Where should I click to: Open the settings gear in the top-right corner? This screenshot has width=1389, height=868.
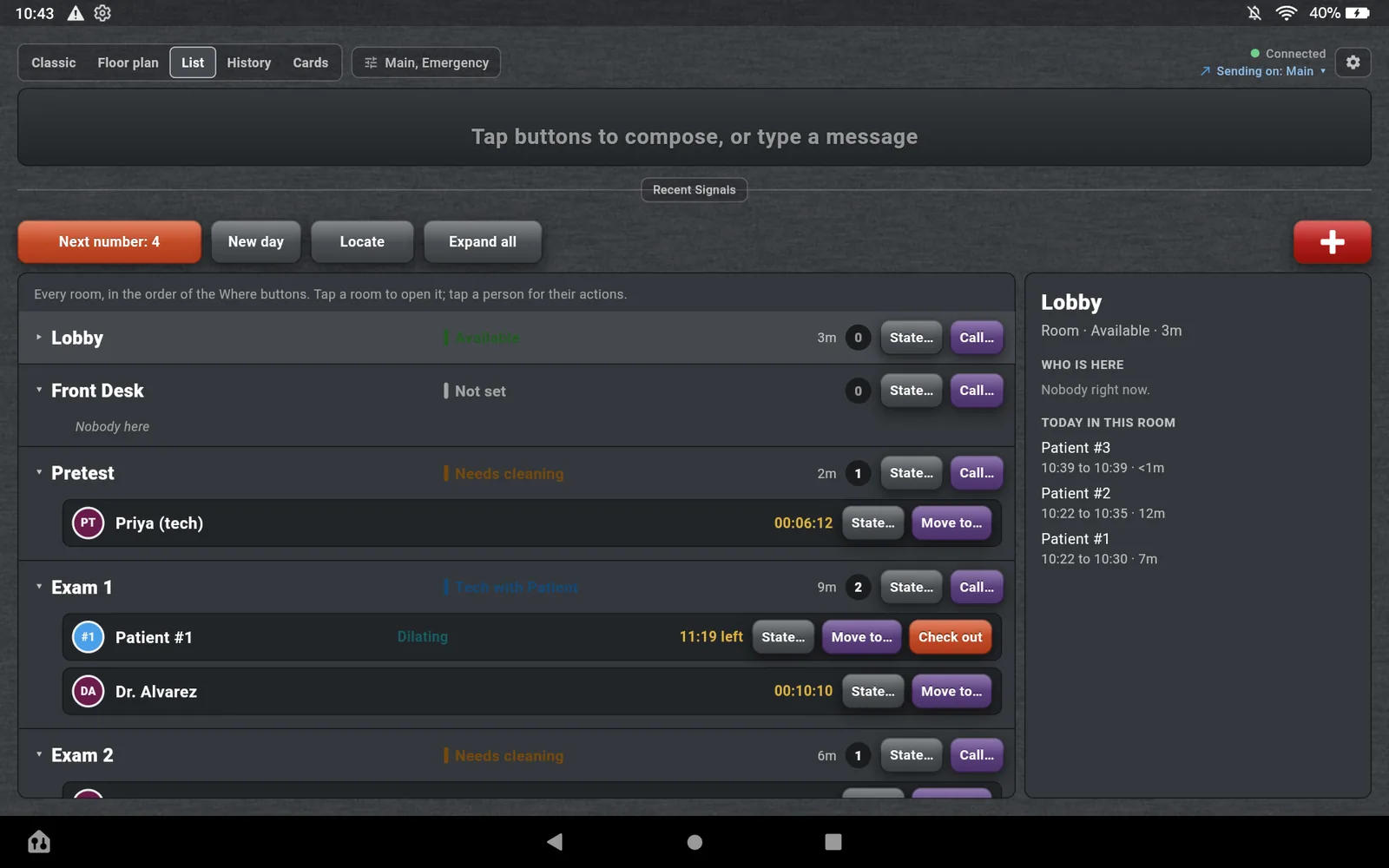(1353, 62)
